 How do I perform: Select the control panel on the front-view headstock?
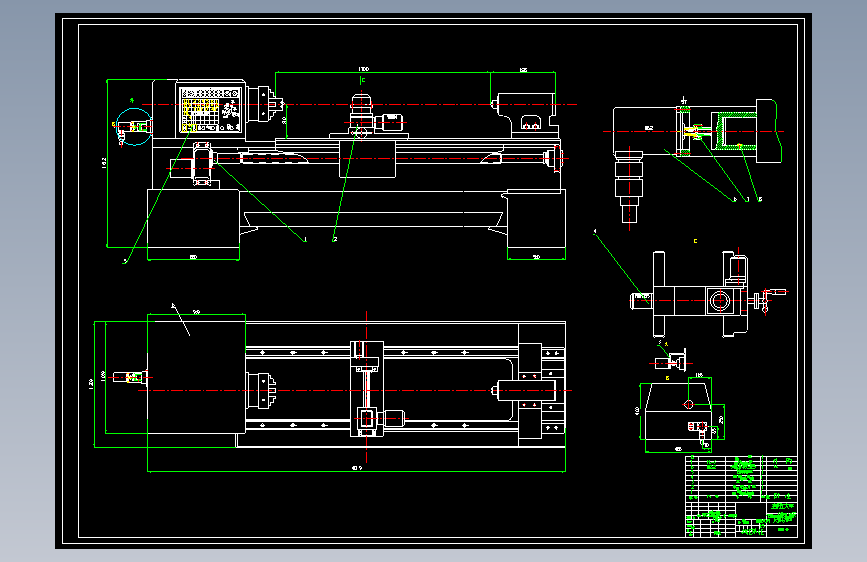pyautogui.click(x=211, y=110)
